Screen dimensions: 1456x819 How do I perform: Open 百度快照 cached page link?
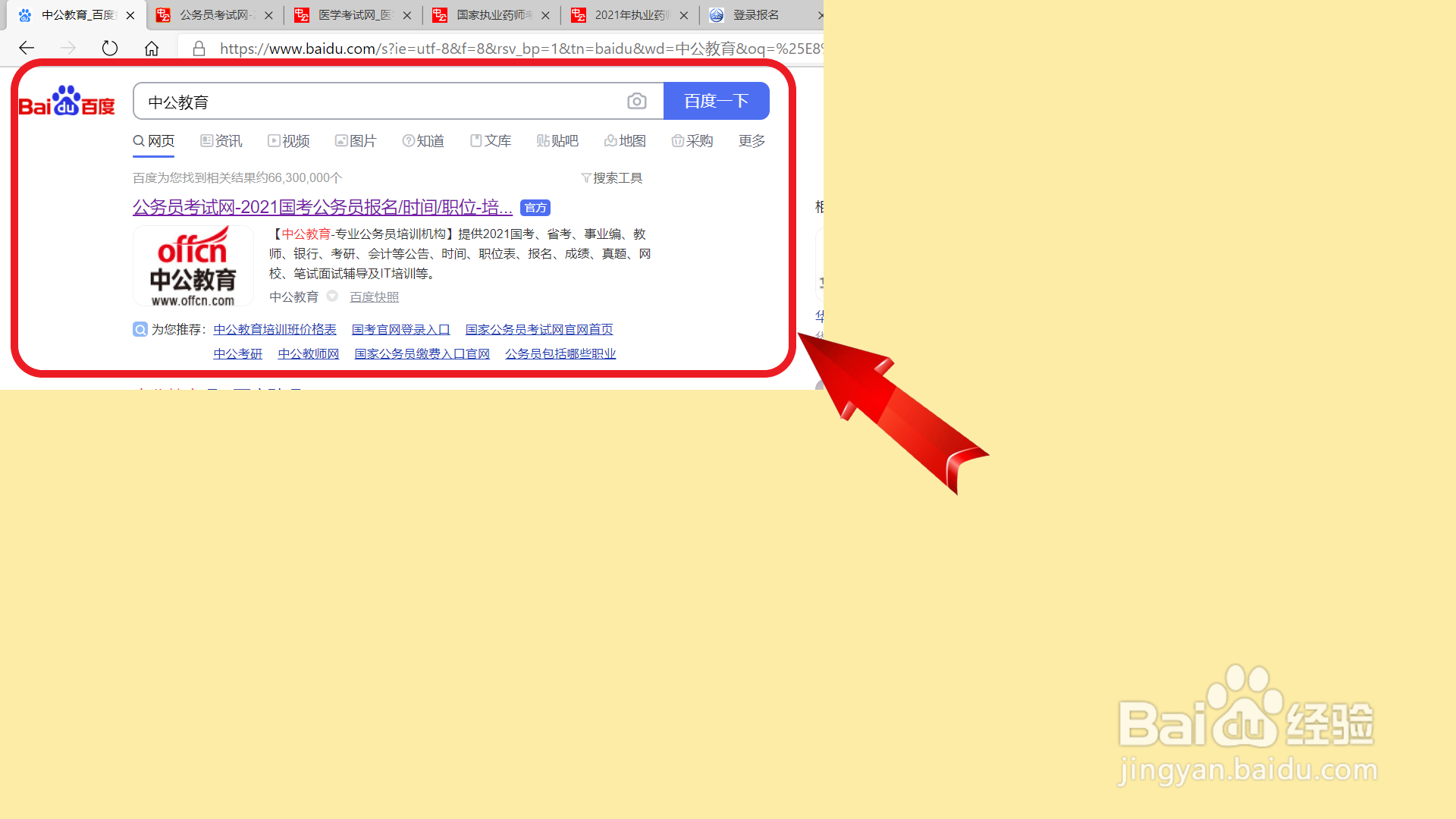(x=374, y=297)
